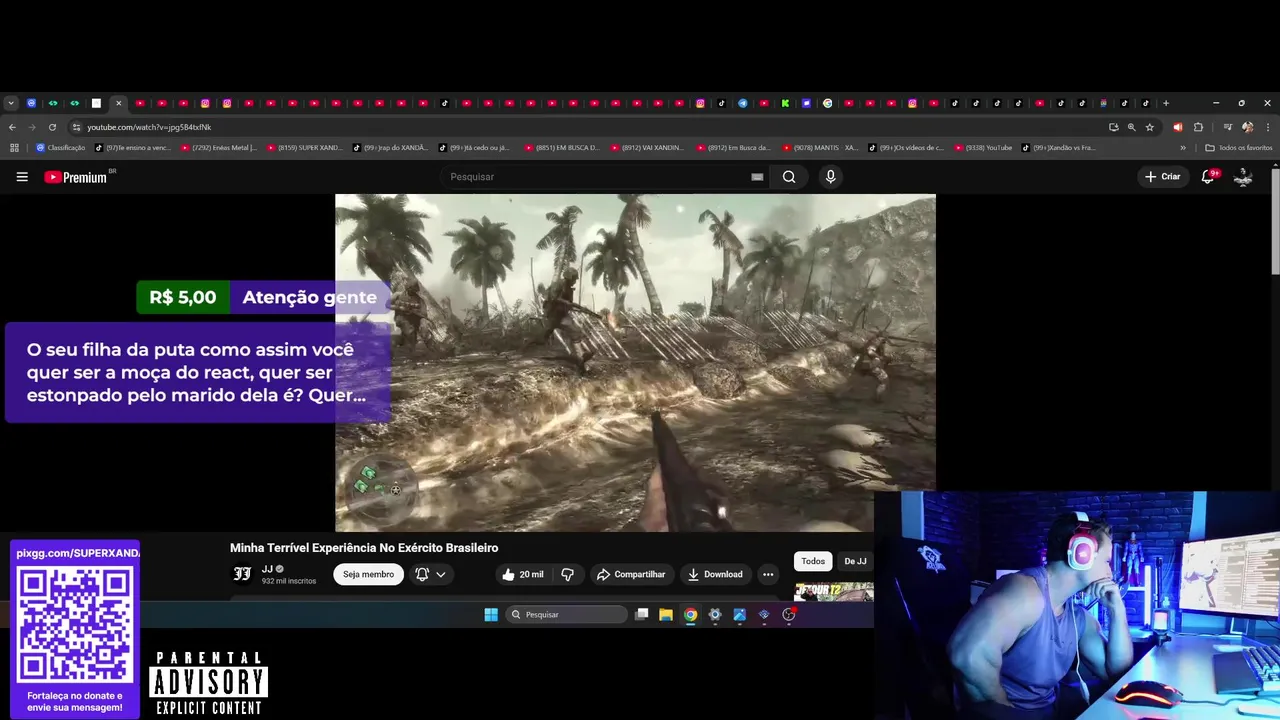Click the Download button under video

point(714,574)
